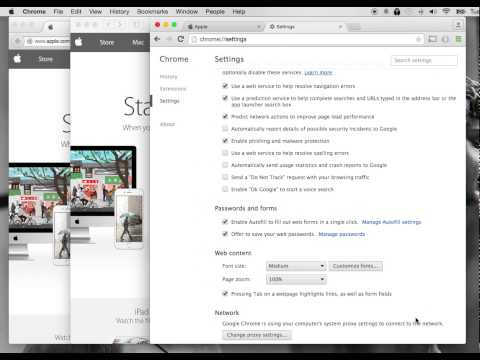
Task: Close the Settings tab
Action: [x=340, y=27]
